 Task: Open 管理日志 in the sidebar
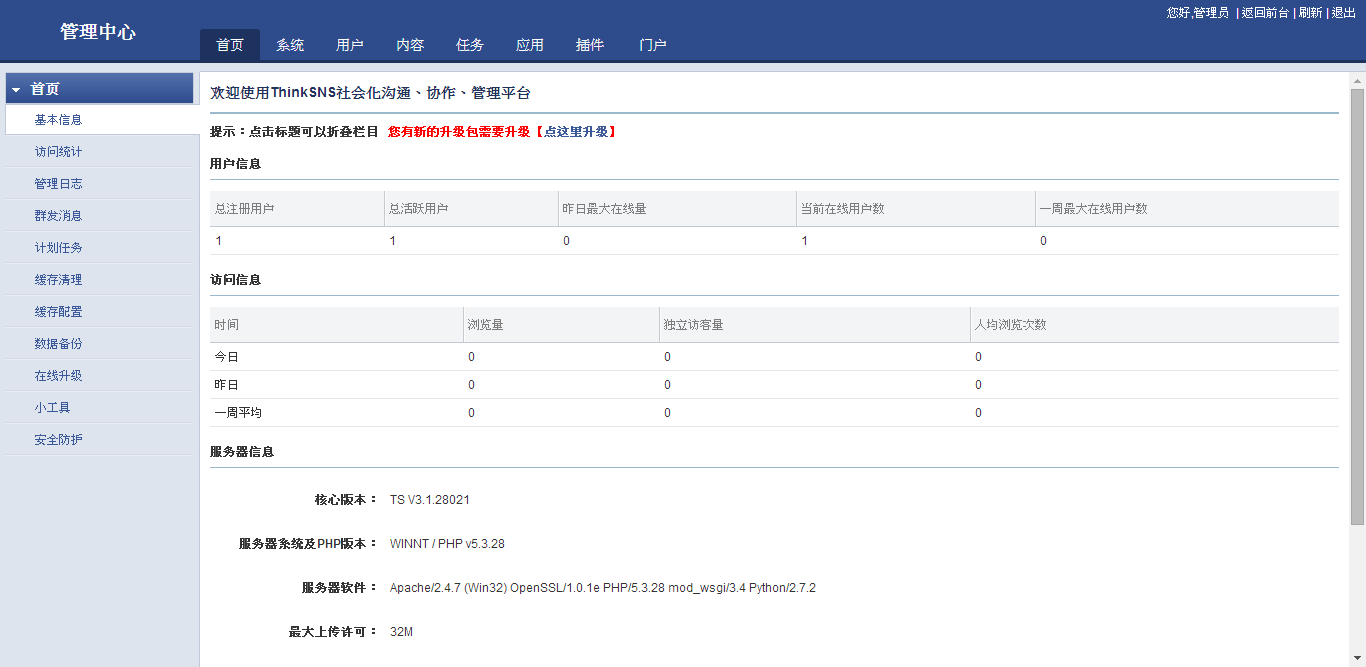58,184
